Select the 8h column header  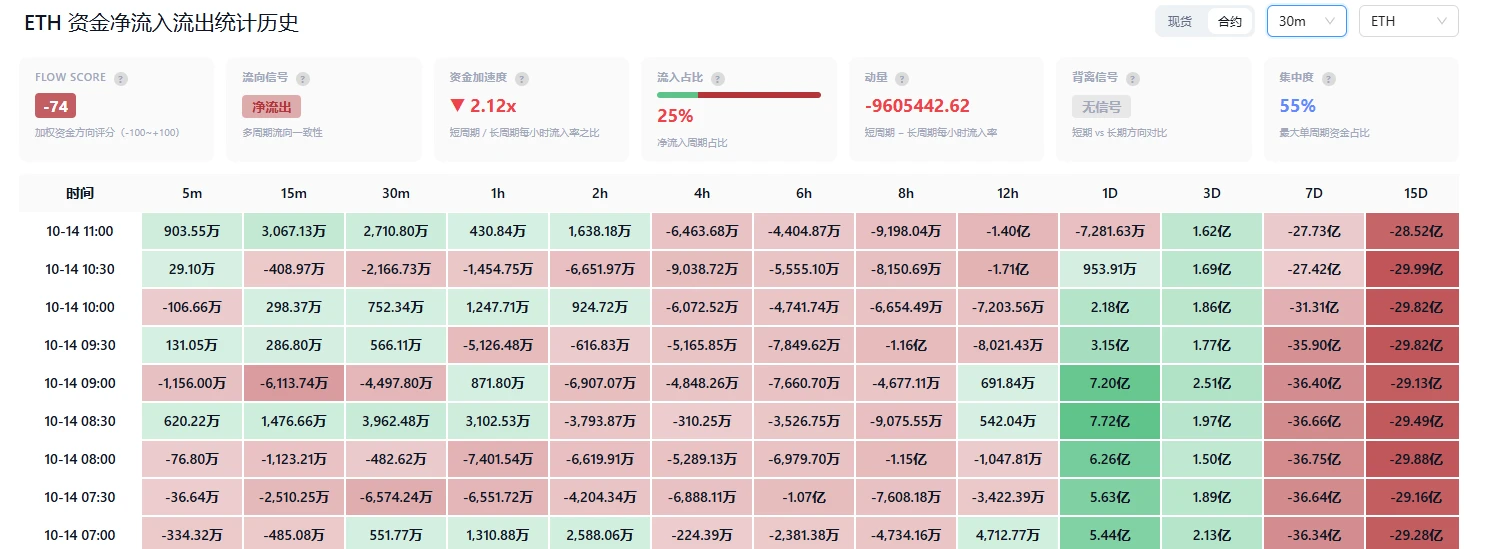pos(906,193)
